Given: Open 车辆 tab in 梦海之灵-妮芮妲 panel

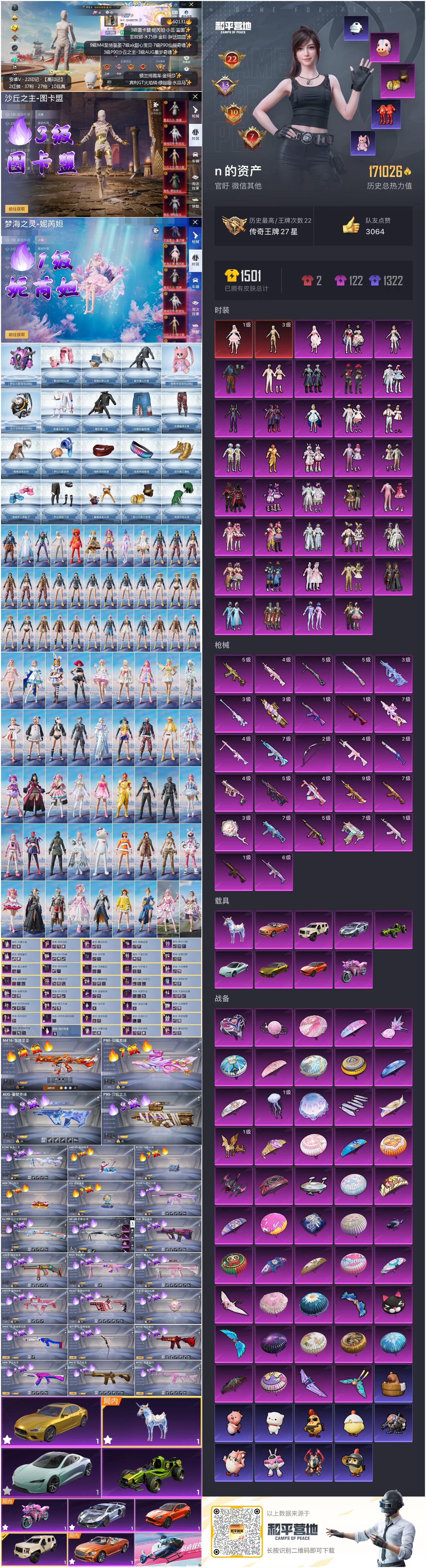Looking at the screenshot, I should tap(196, 283).
